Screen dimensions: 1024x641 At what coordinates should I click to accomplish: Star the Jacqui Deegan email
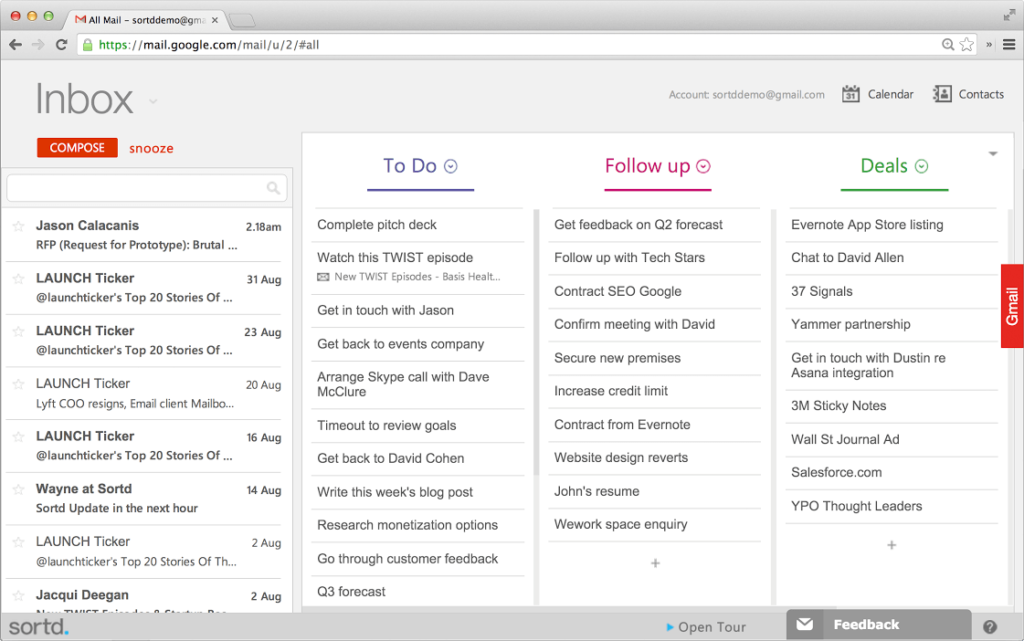pyautogui.click(x=17, y=595)
